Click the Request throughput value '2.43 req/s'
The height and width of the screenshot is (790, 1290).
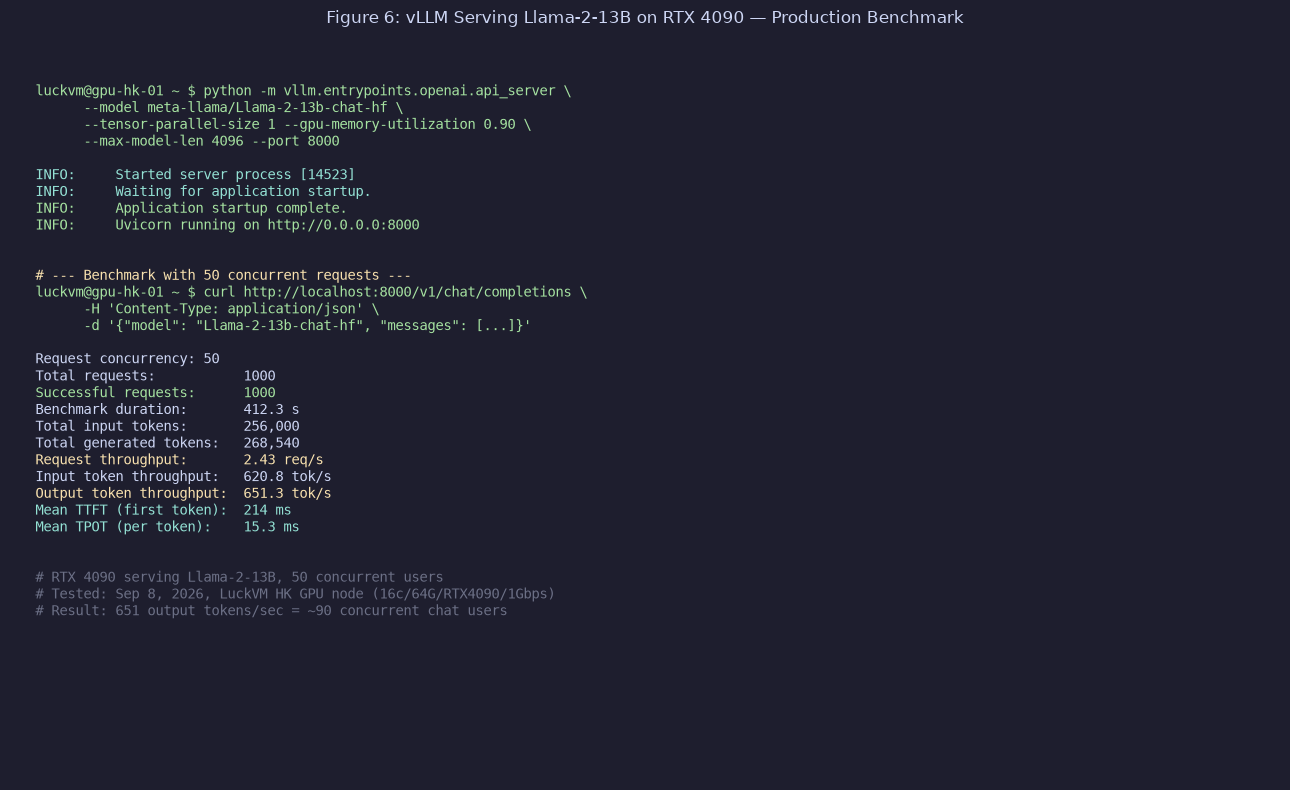pos(283,461)
